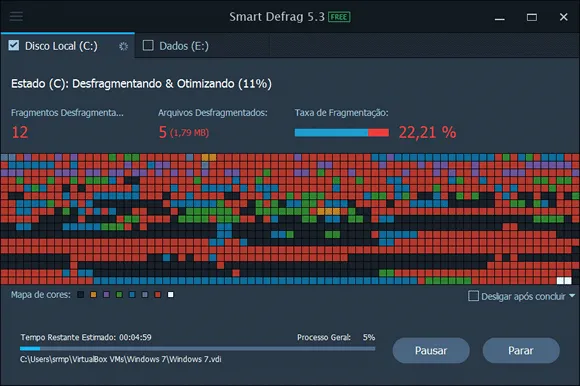This screenshot has width=580, height=386.
Task: Click the FREE edition badge
Action: 339,17
